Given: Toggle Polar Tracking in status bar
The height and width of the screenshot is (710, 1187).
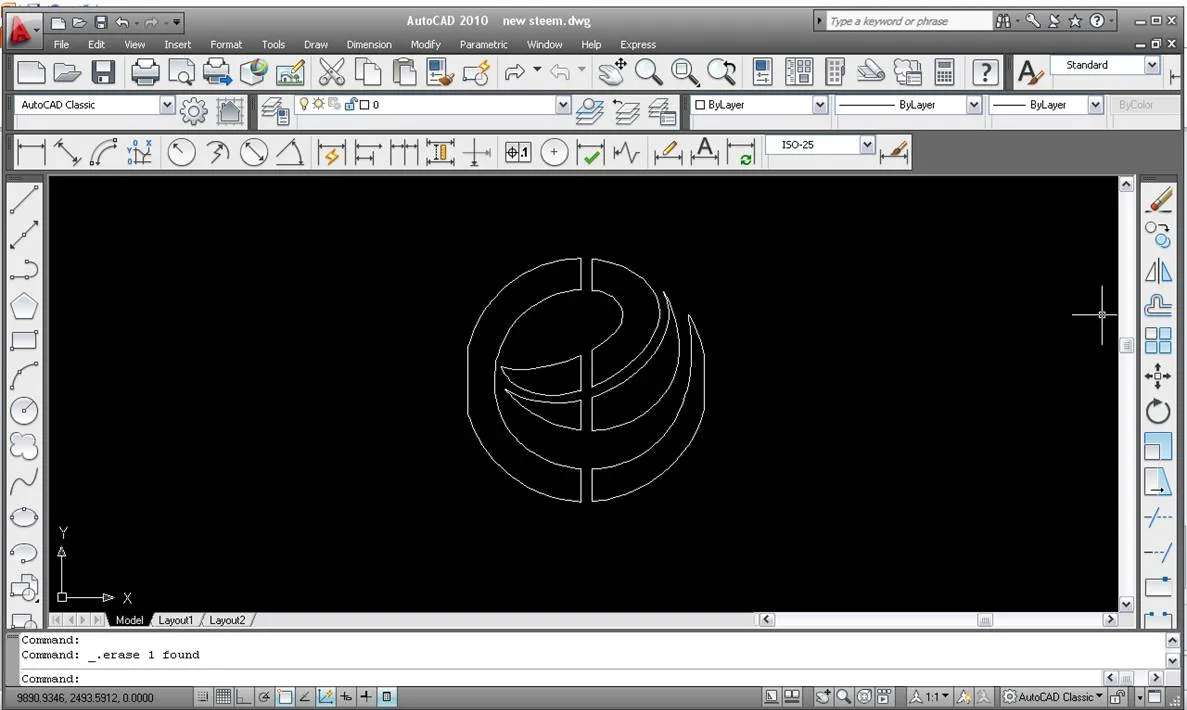Looking at the screenshot, I should (264, 696).
